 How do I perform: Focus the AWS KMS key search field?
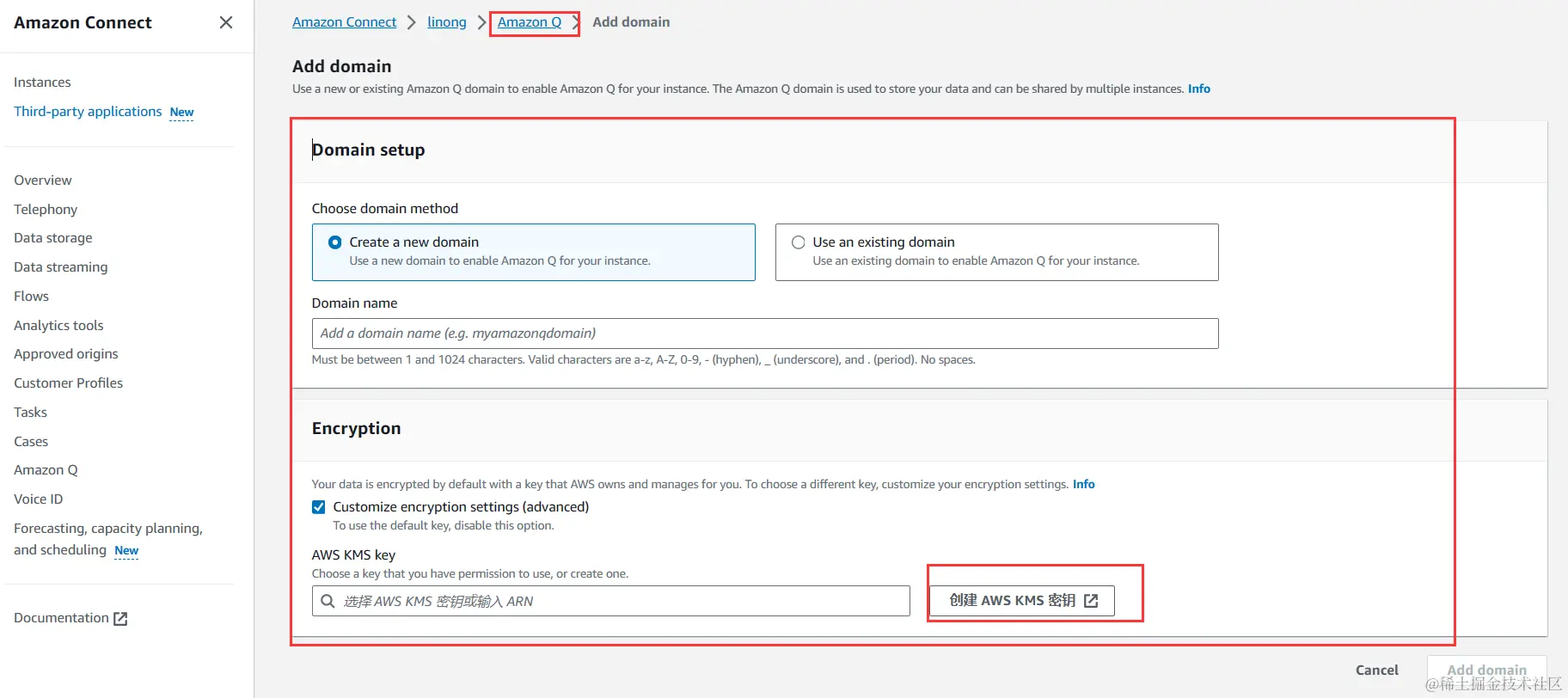click(610, 601)
